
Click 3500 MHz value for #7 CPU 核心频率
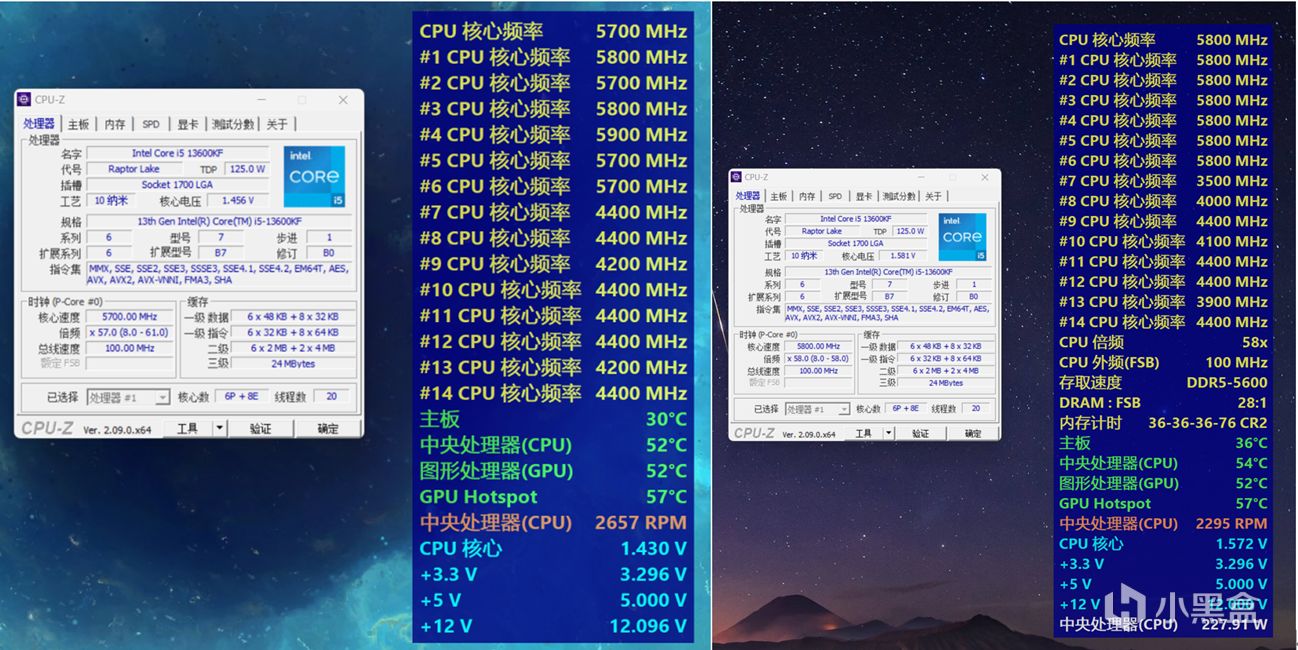pos(1232,181)
